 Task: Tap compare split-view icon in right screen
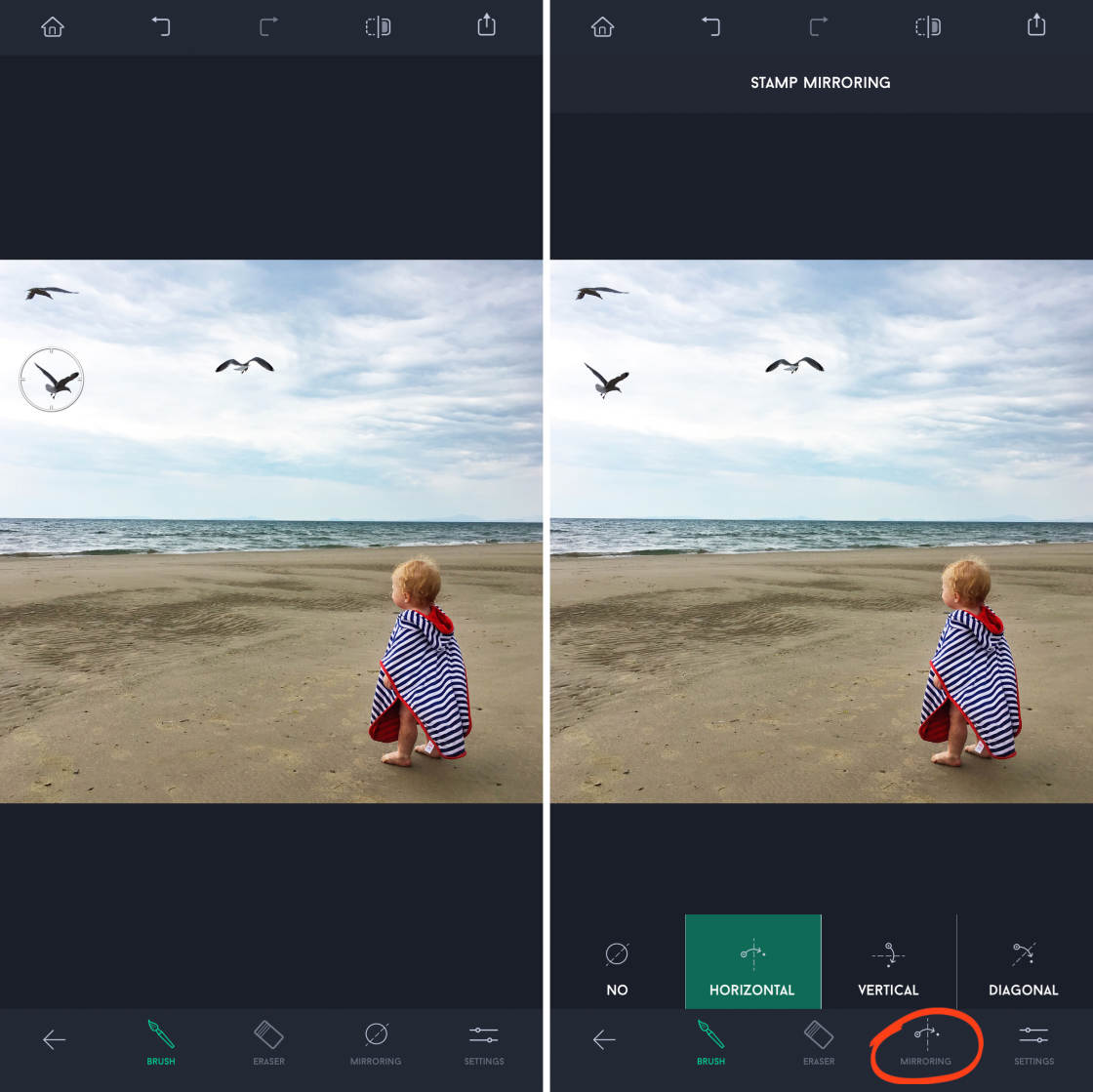click(928, 27)
